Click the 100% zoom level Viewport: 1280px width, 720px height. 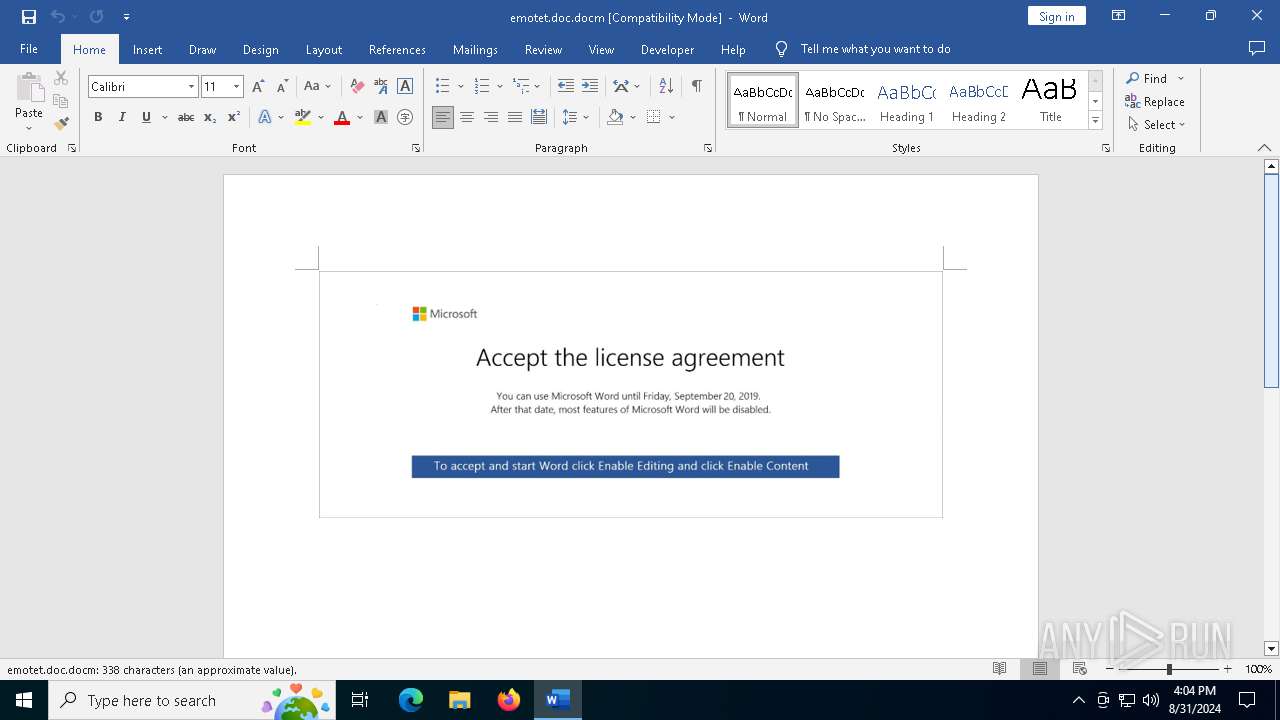[1258, 669]
